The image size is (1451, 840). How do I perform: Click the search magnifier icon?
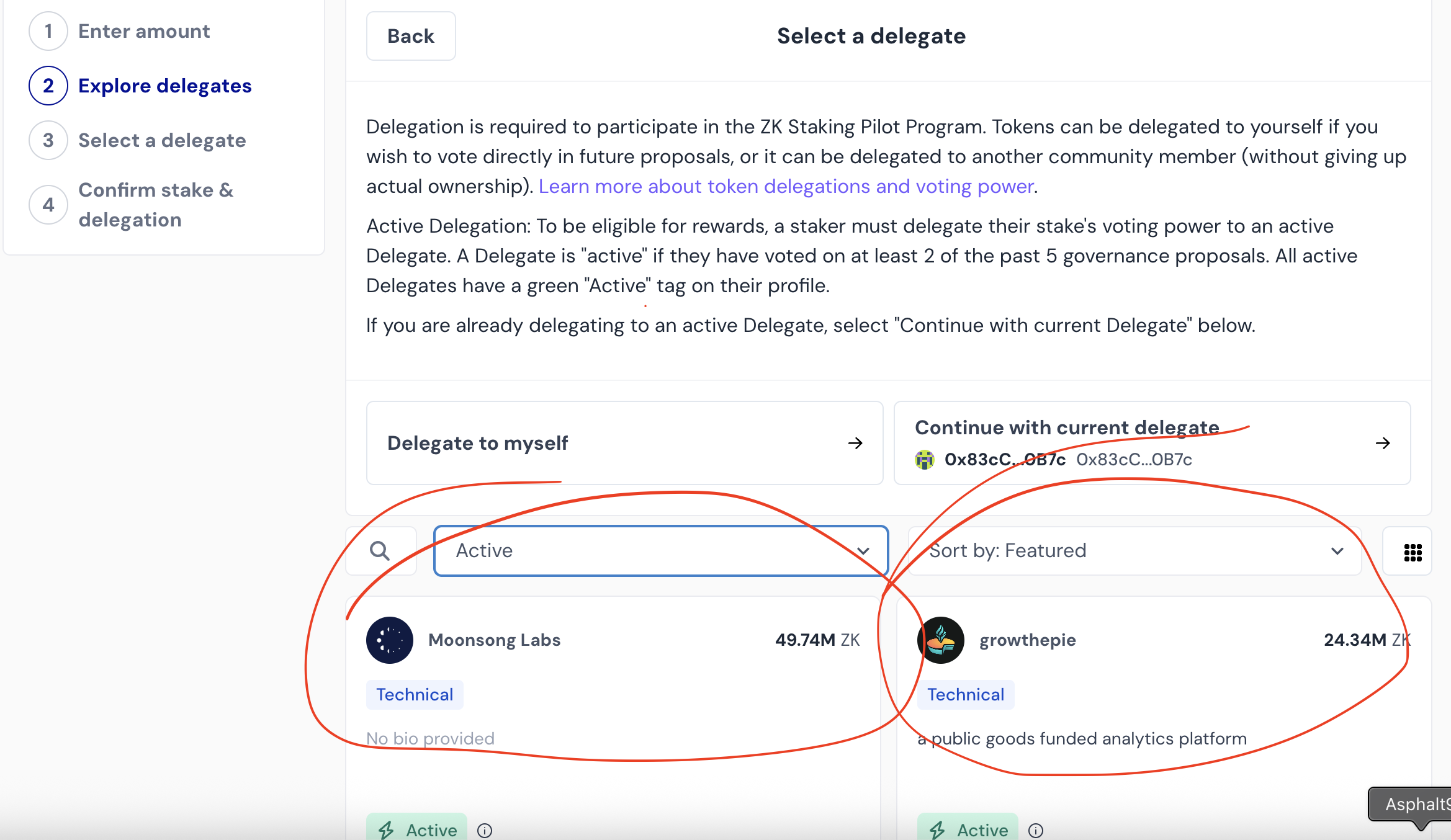[x=380, y=551]
